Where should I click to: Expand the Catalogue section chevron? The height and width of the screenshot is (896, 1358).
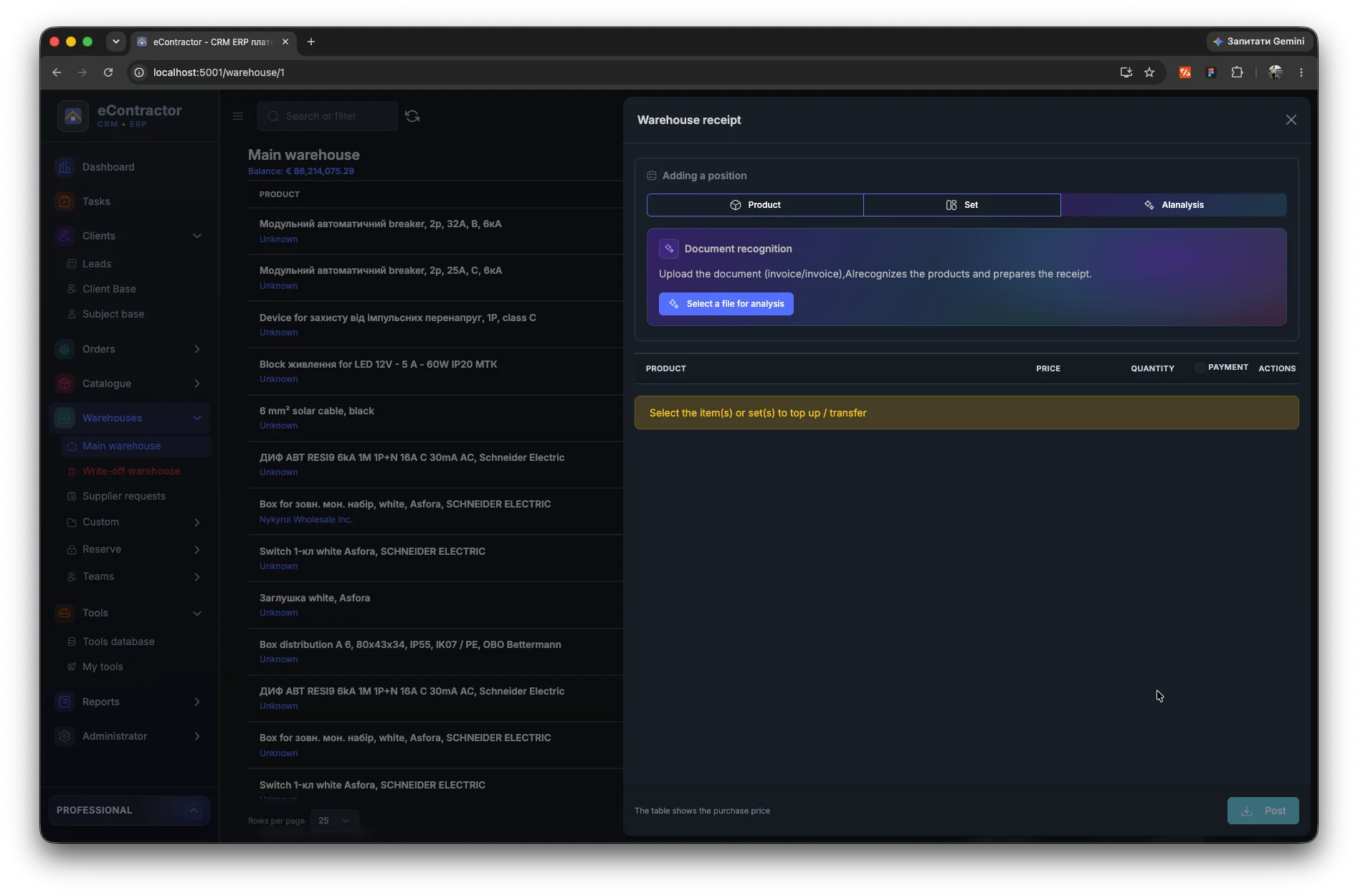point(197,383)
